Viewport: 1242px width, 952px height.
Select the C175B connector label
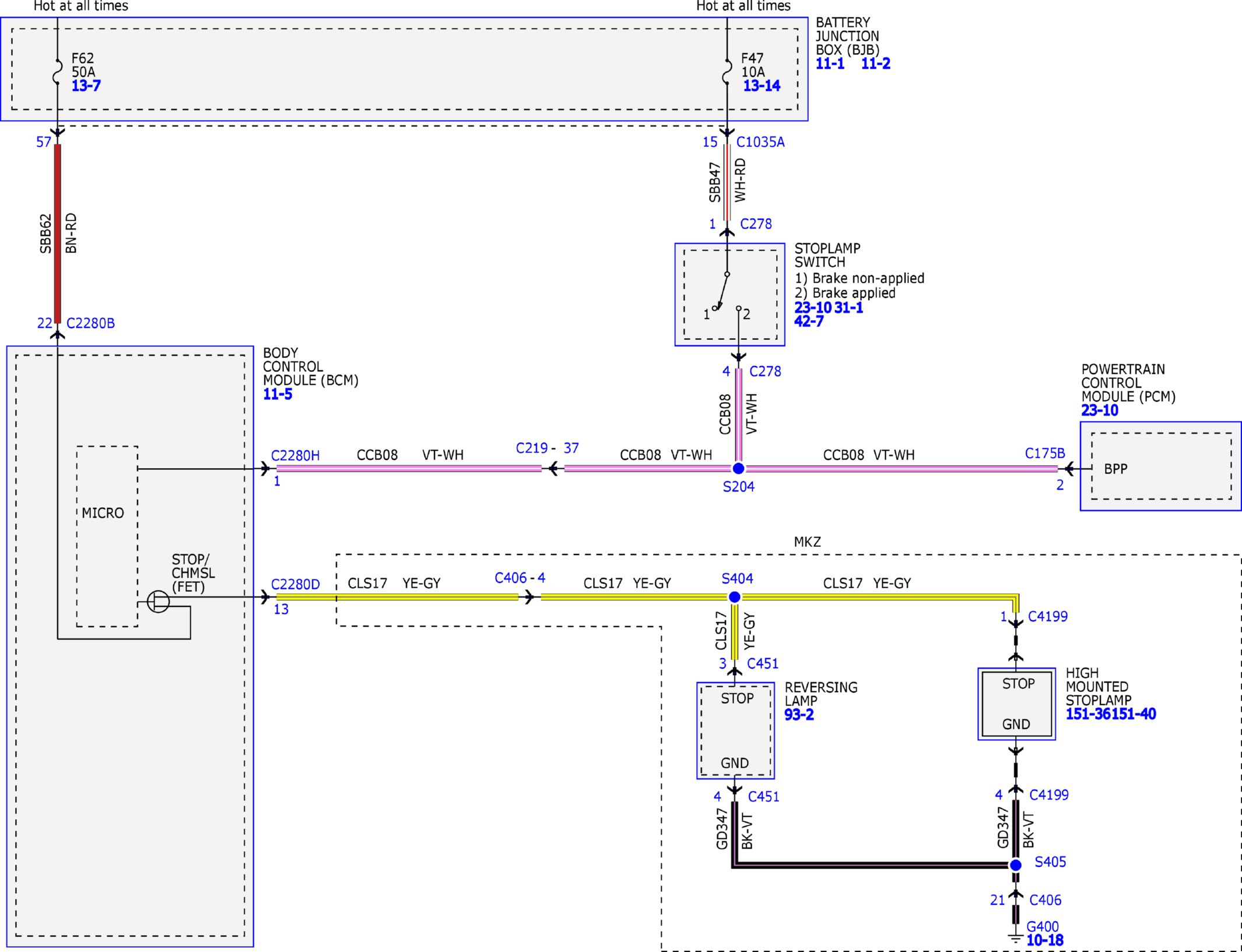1045,453
